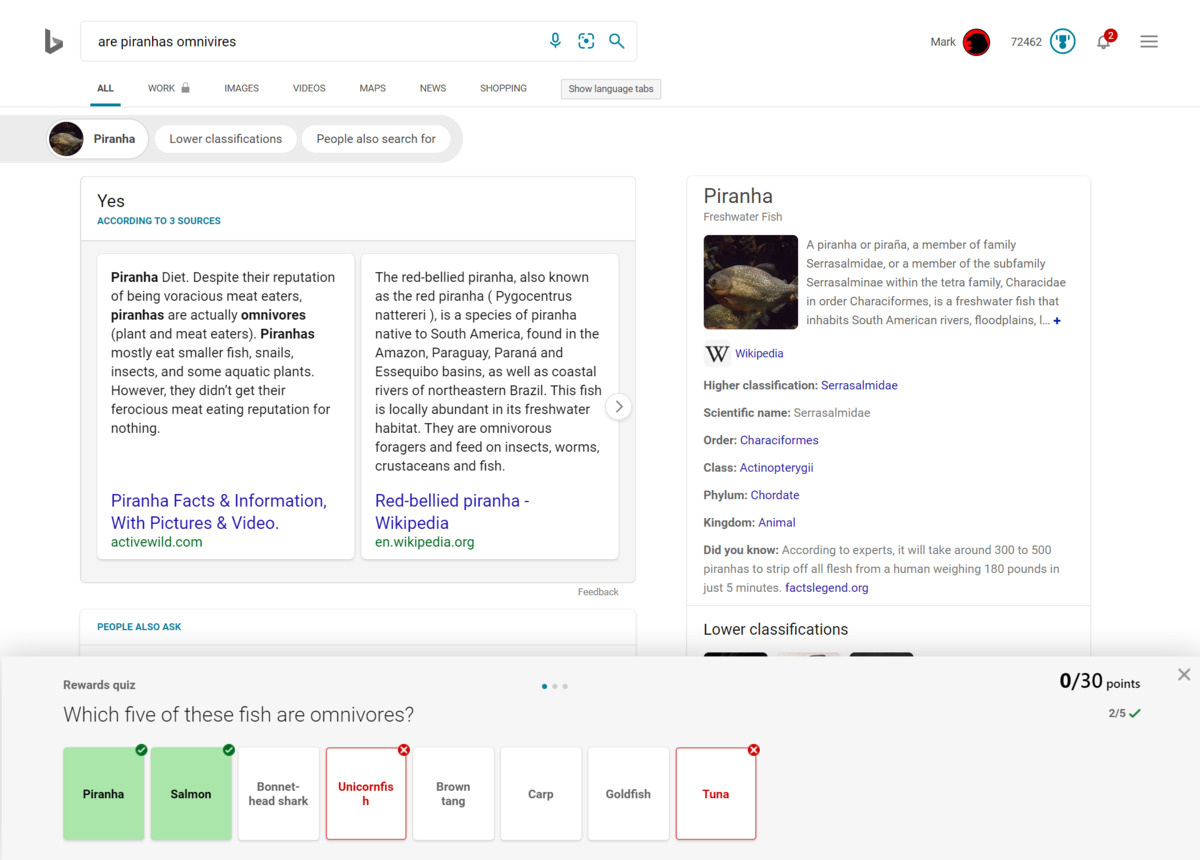Viewport: 1200px width, 860px height.
Task: Click Show language tabs button
Action: point(611,89)
